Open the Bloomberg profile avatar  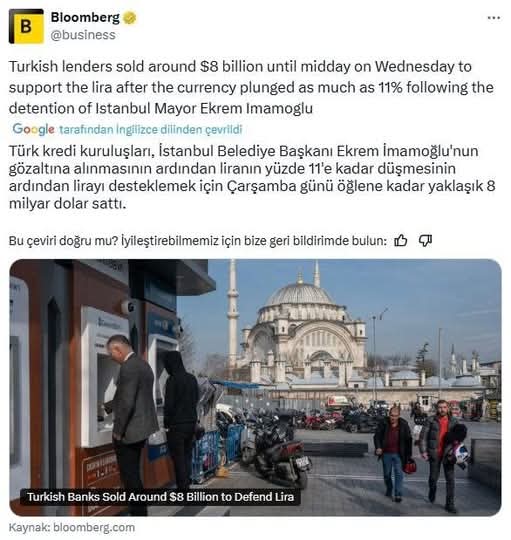[26, 27]
